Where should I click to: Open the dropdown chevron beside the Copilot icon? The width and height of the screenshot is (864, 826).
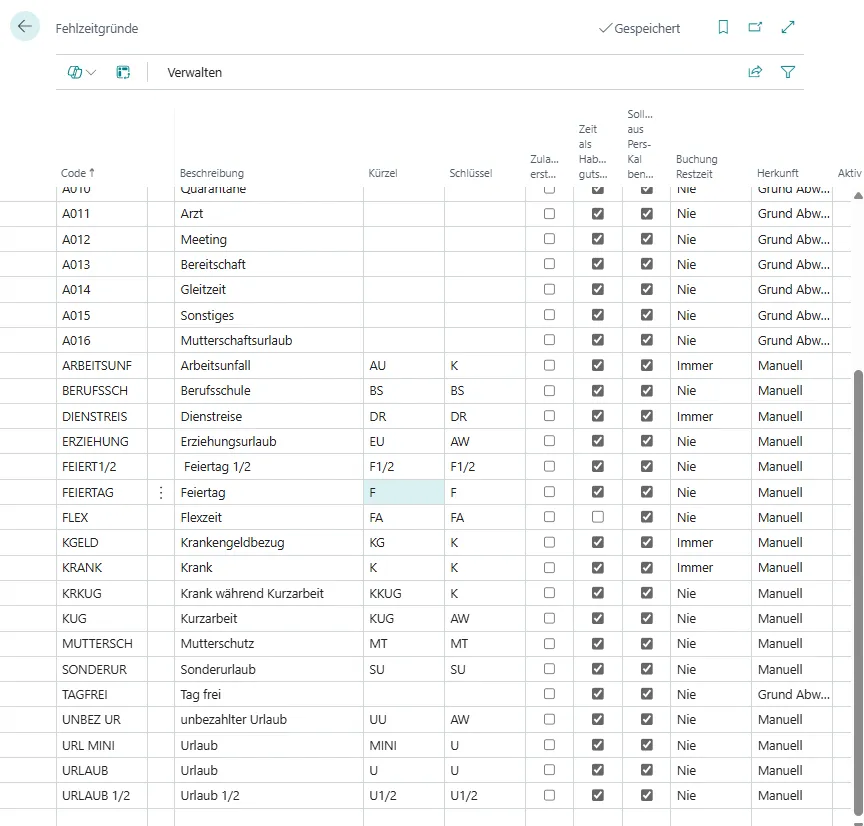(92, 72)
